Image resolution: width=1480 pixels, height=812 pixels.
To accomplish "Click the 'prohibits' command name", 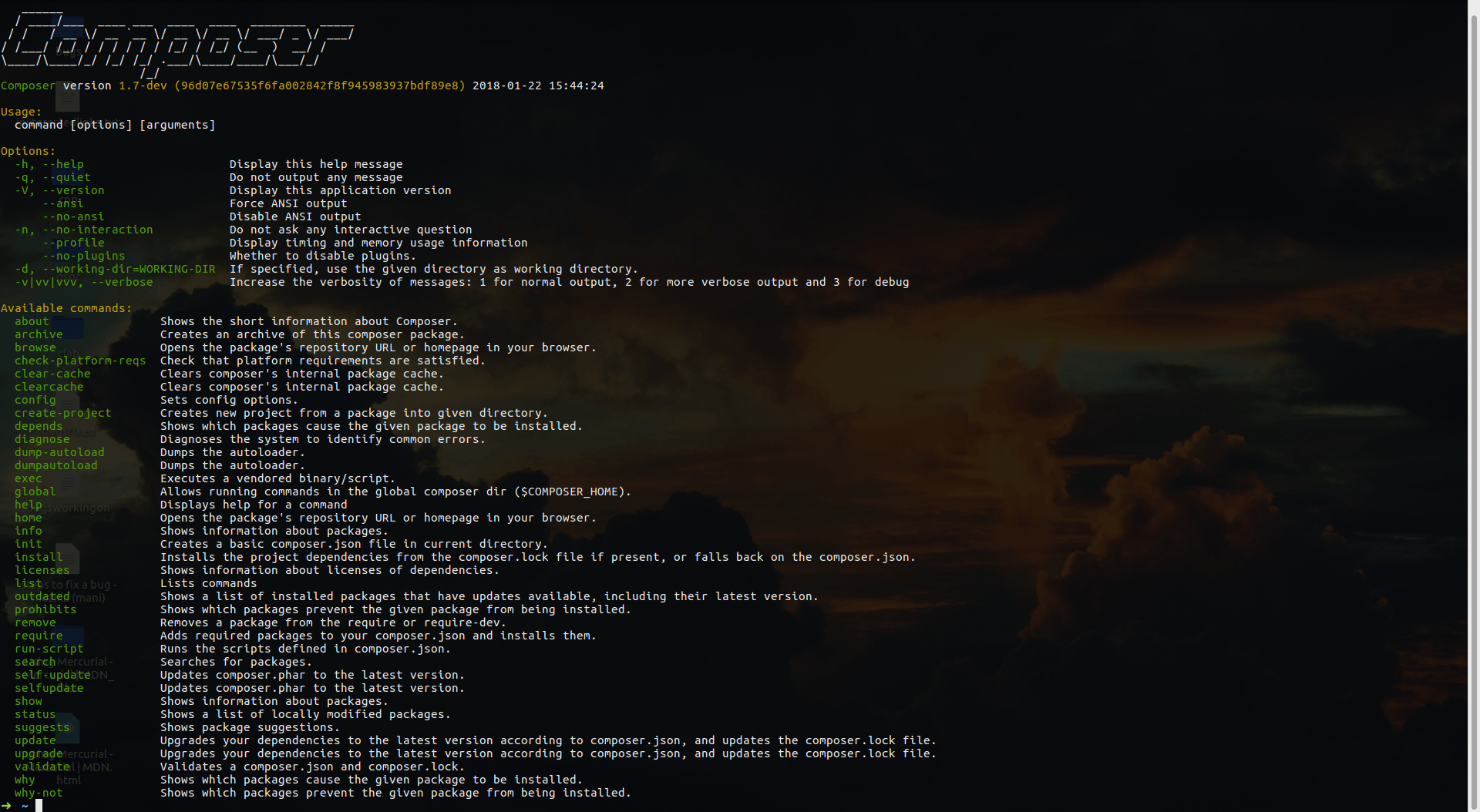I will pyautogui.click(x=45, y=609).
